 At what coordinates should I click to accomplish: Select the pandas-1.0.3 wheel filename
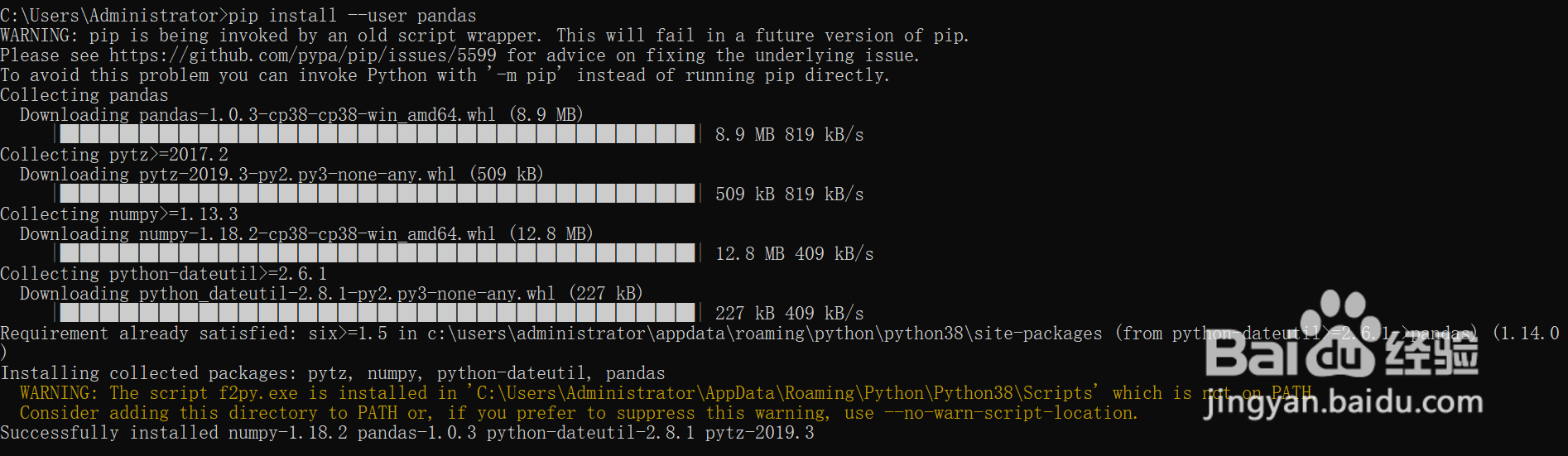[317, 115]
